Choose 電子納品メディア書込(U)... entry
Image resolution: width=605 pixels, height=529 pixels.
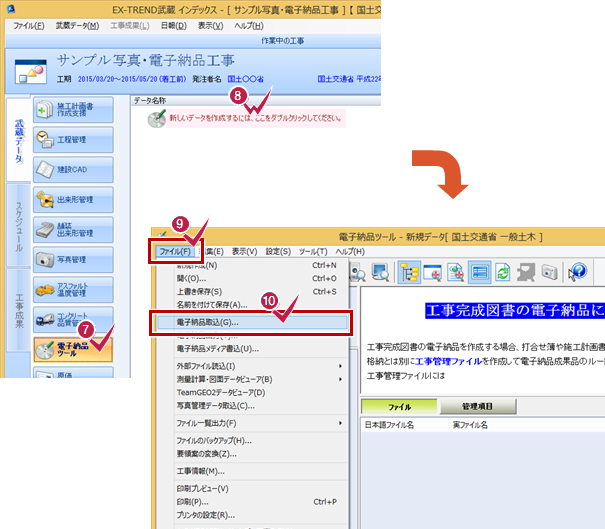[253, 349]
